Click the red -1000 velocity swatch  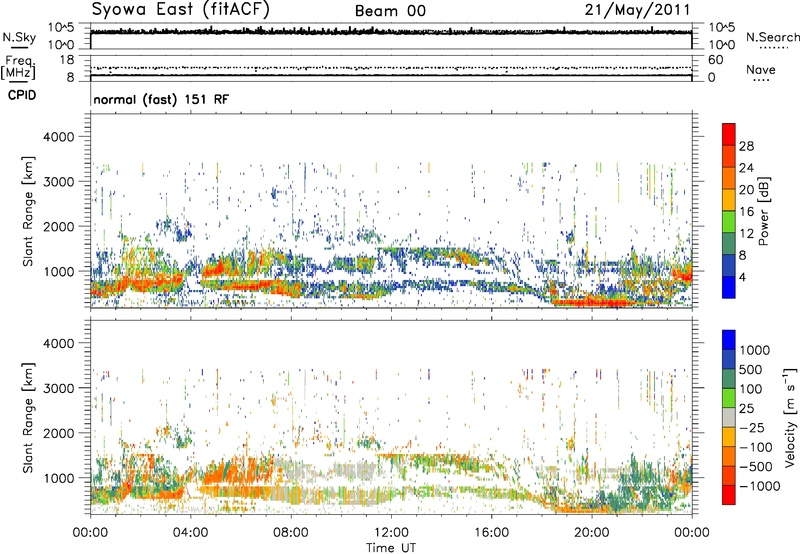(729, 495)
